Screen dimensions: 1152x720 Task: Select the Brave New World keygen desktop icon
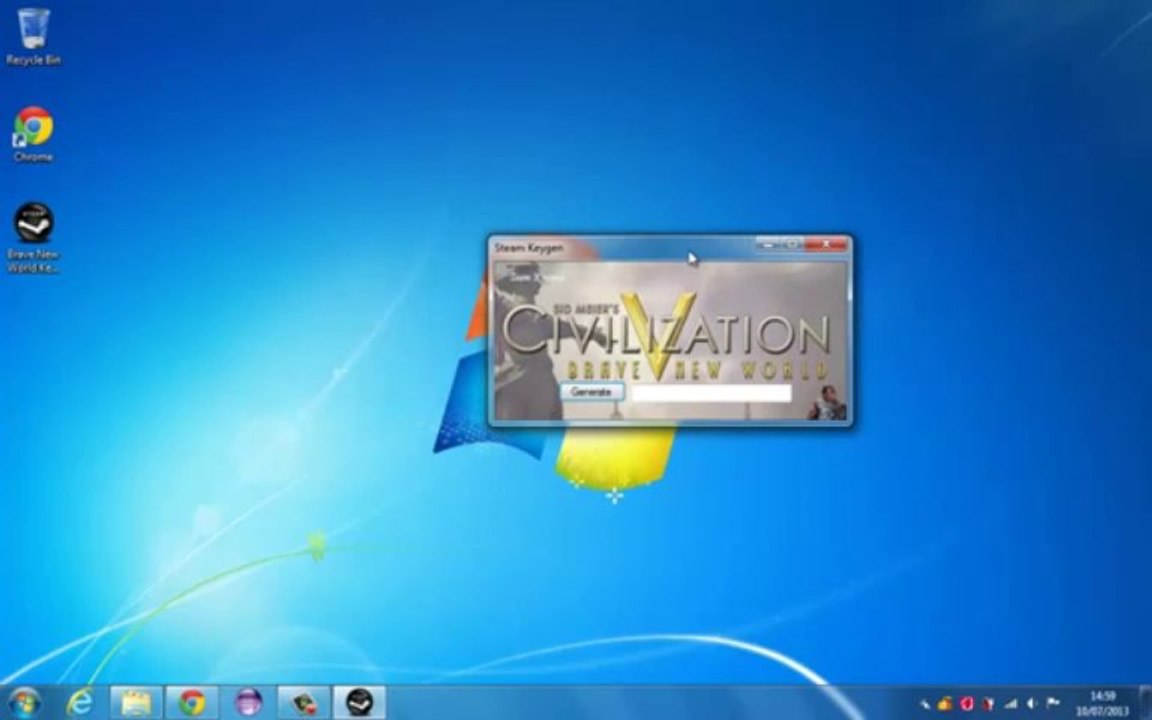[x=33, y=237]
